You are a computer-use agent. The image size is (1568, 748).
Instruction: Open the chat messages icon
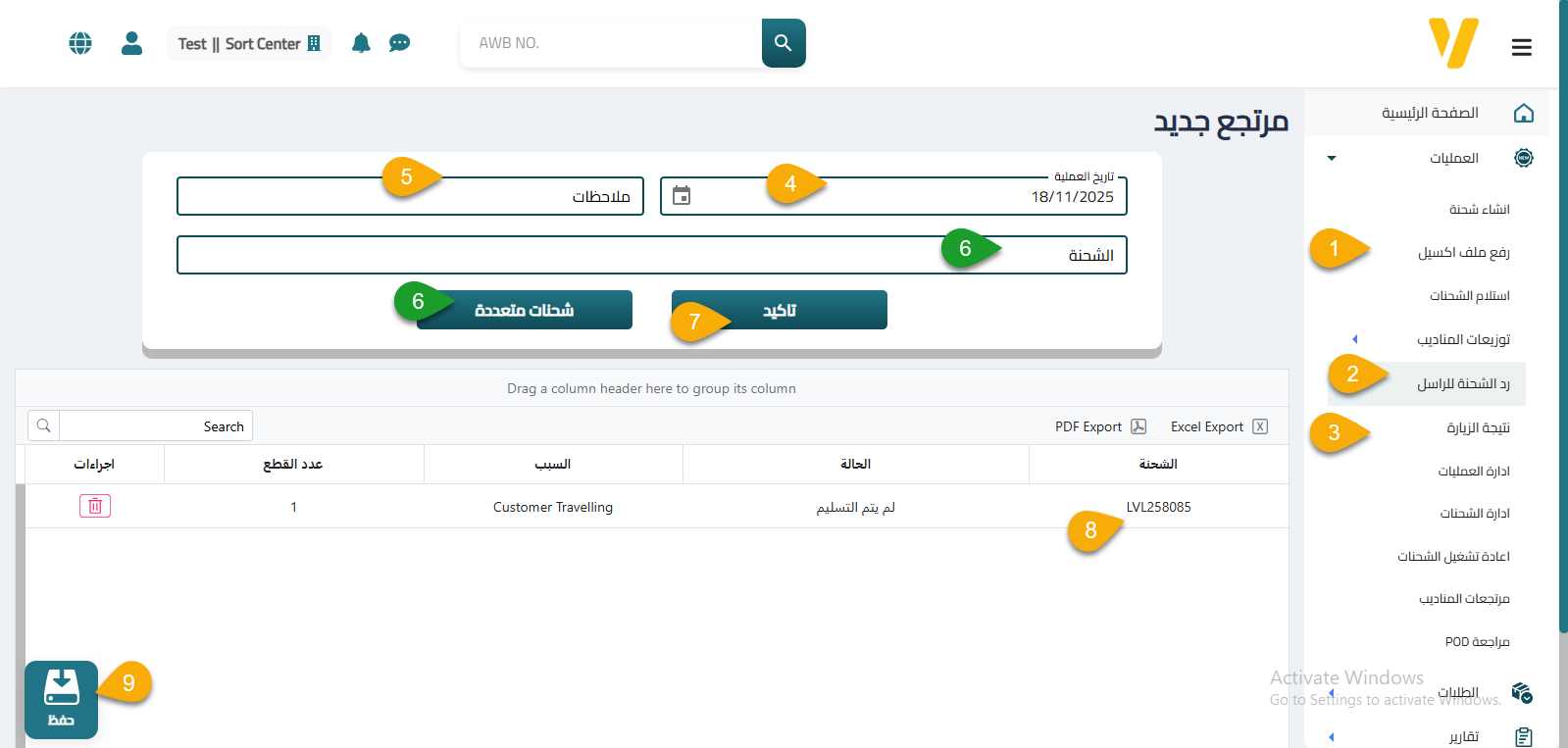pos(399,43)
